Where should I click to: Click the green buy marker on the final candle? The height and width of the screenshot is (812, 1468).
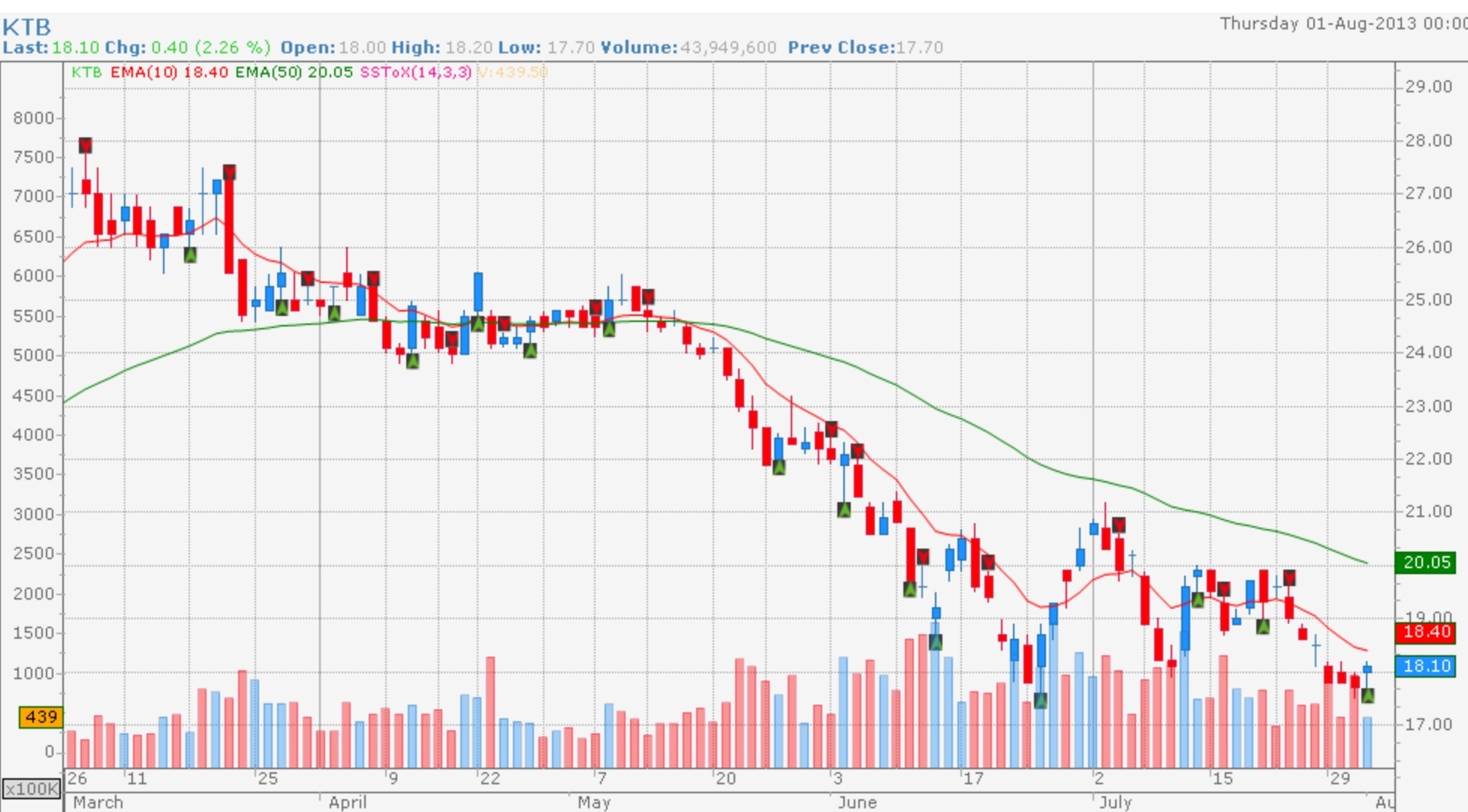[1367, 696]
